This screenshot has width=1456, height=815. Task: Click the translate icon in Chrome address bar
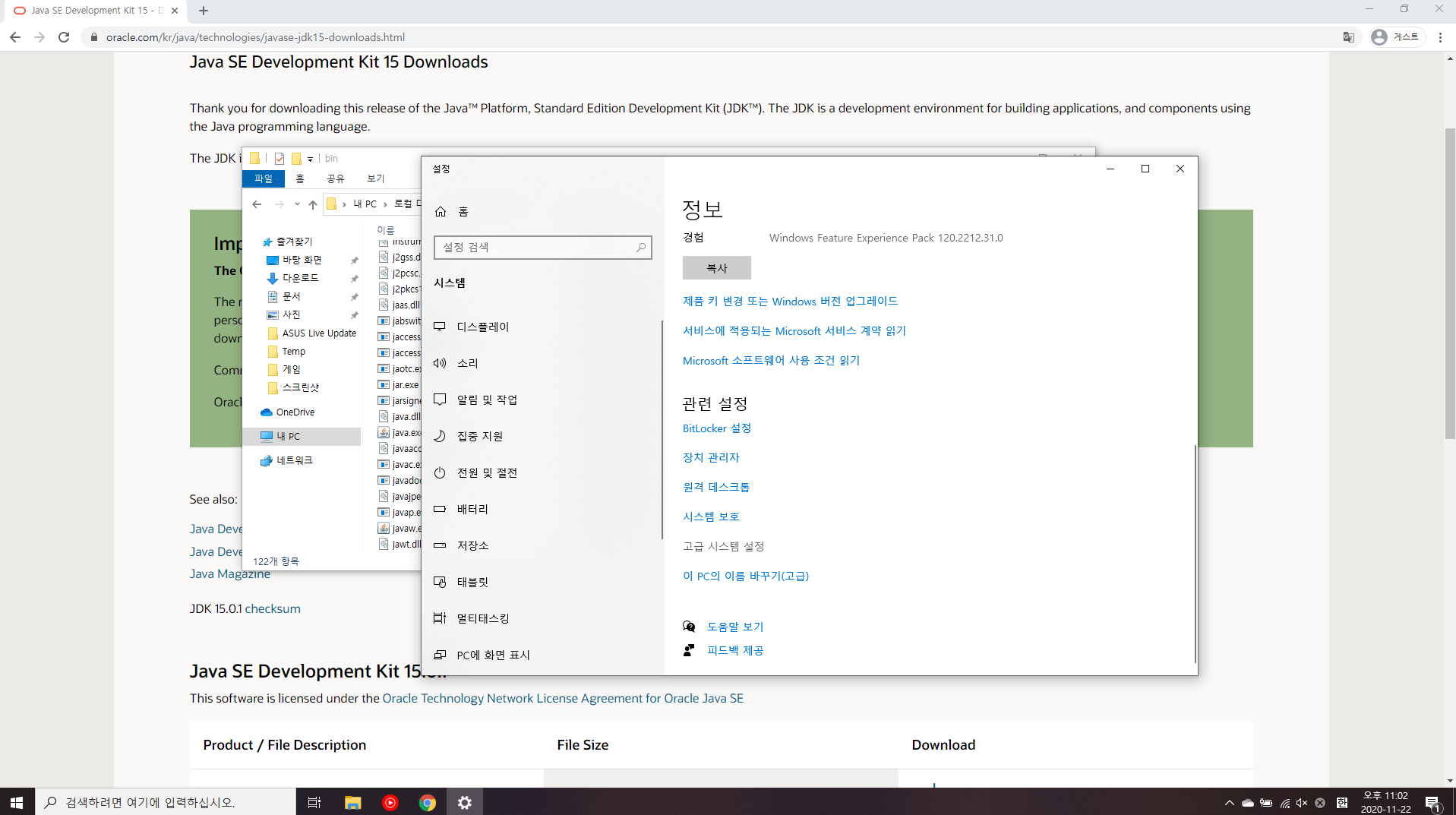(x=1349, y=37)
